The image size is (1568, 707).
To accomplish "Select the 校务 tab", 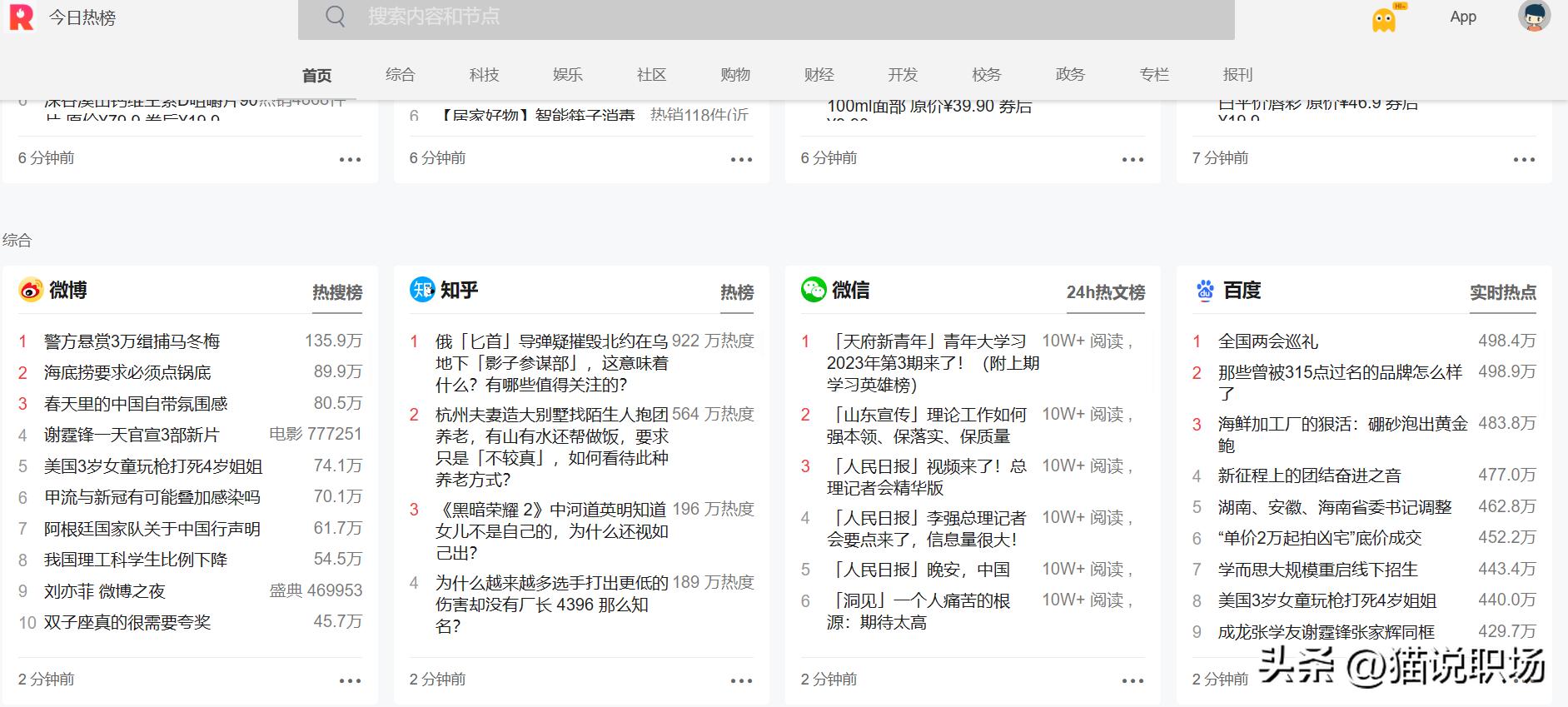I will [x=987, y=75].
